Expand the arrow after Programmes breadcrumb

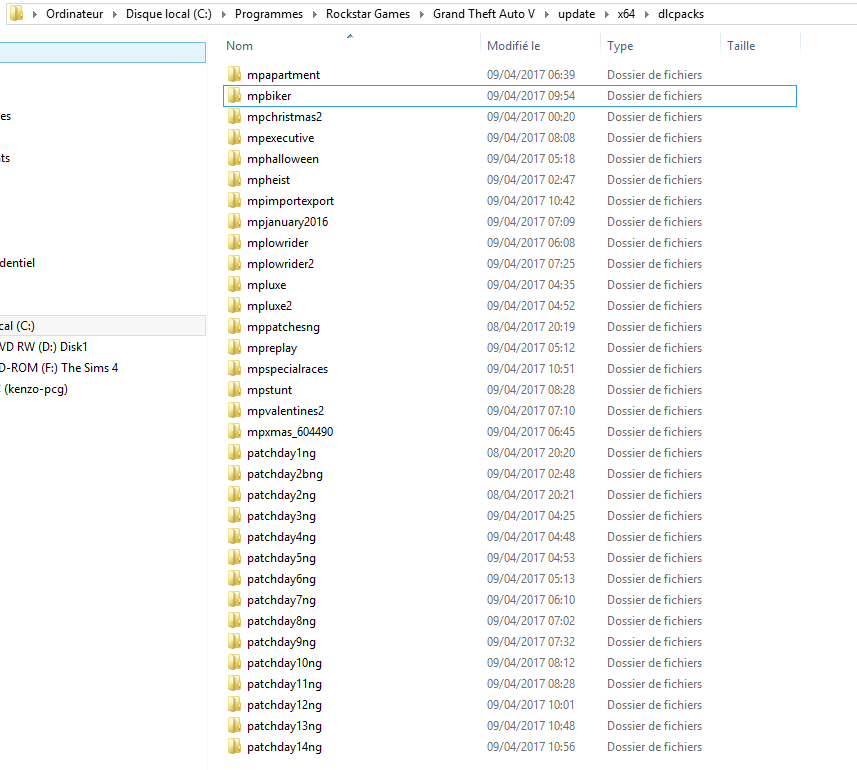315,14
